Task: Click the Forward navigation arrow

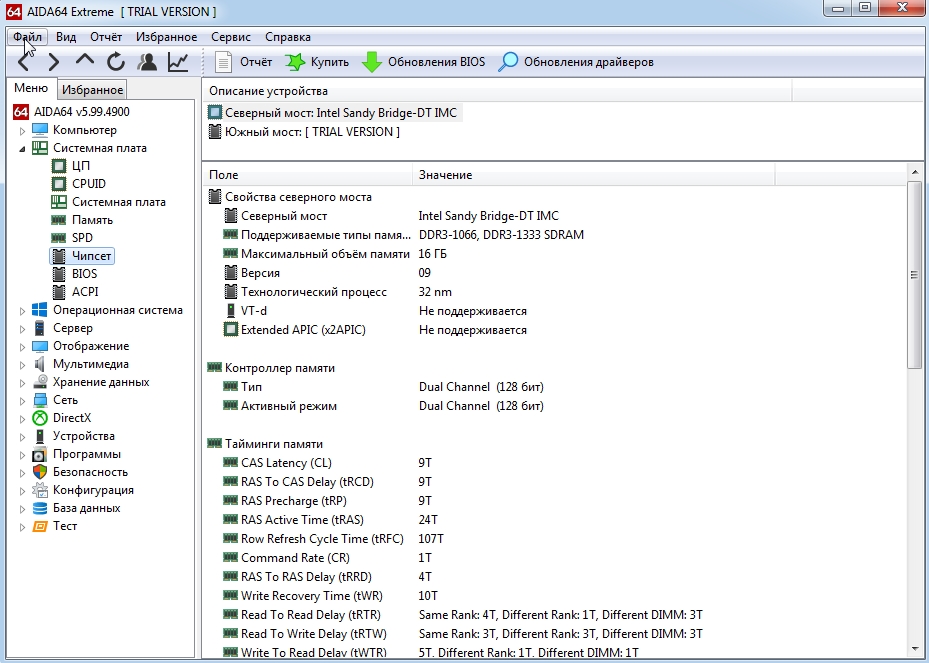Action: coord(53,62)
